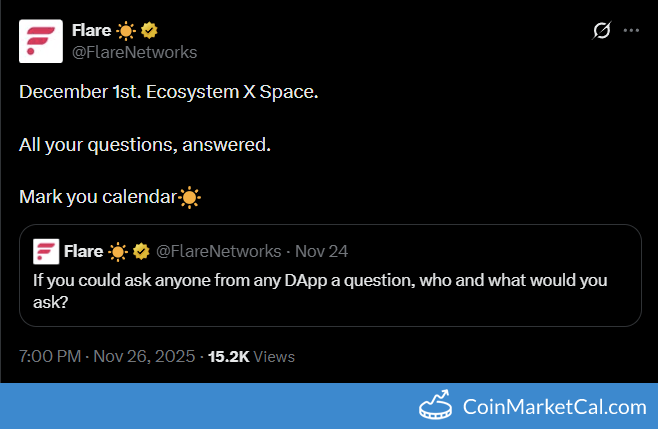Viewport: 658px width, 429px height.
Task: Click the verified badge in the quoted tweet
Action: [x=142, y=250]
